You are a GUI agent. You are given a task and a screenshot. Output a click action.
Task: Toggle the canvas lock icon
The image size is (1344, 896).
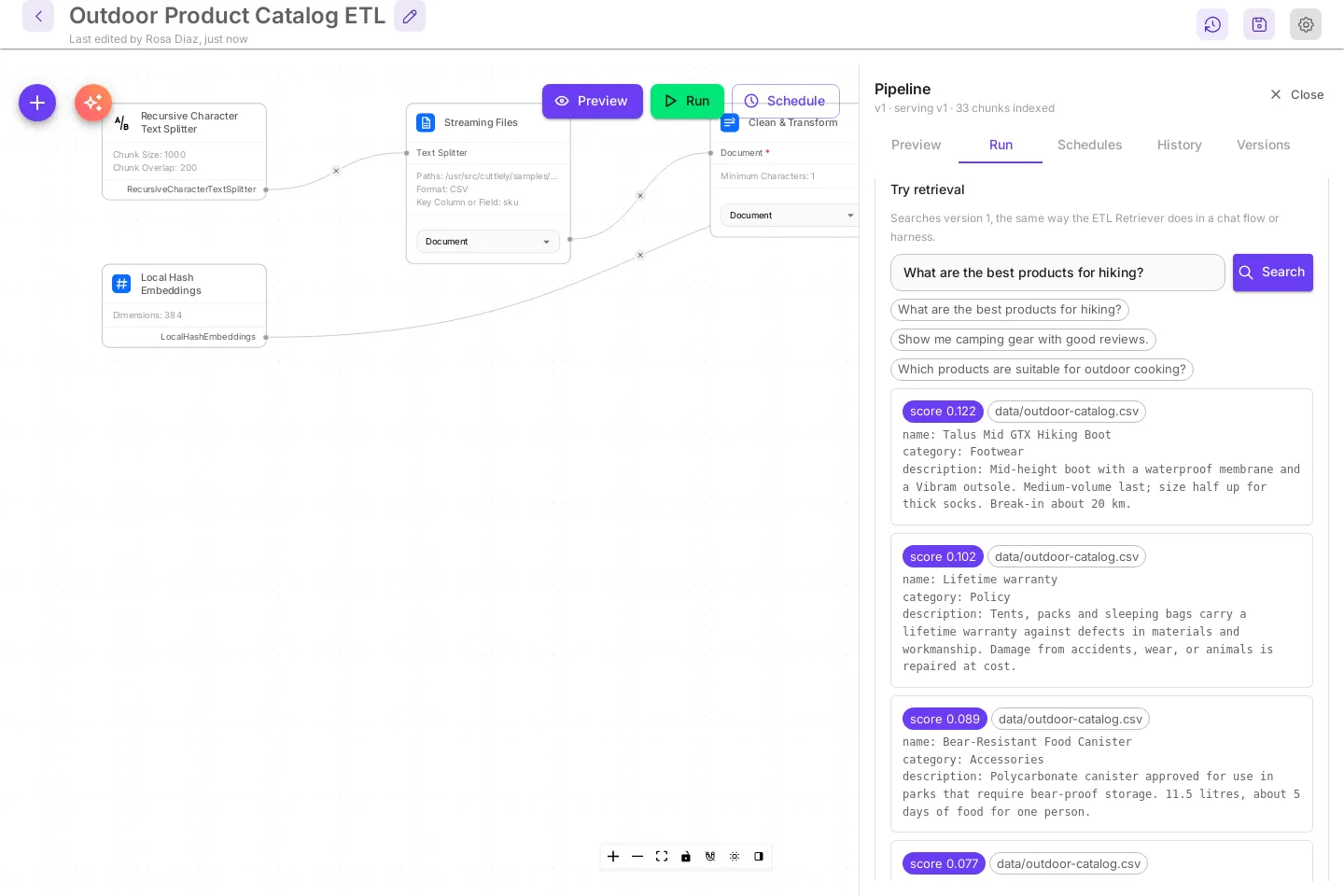coord(686,857)
